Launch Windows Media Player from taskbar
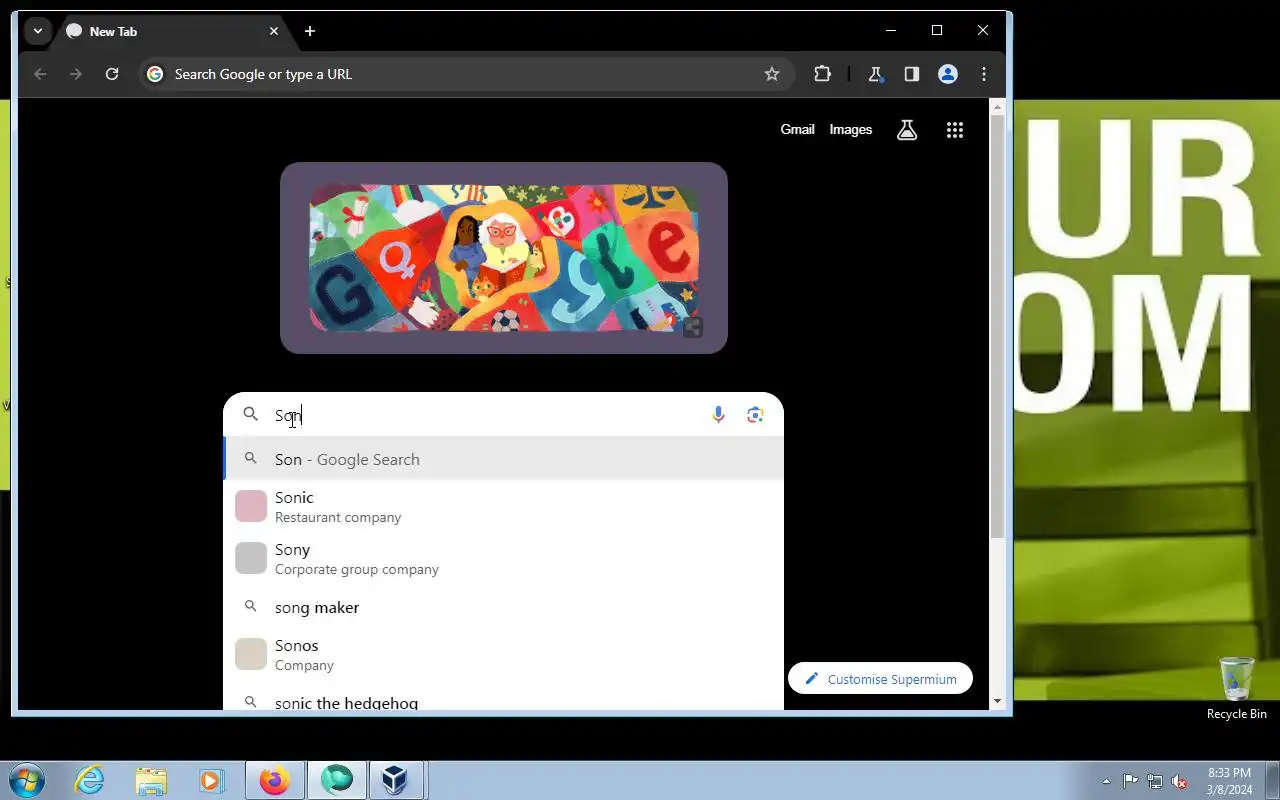Image resolution: width=1280 pixels, height=800 pixels. tap(212, 780)
